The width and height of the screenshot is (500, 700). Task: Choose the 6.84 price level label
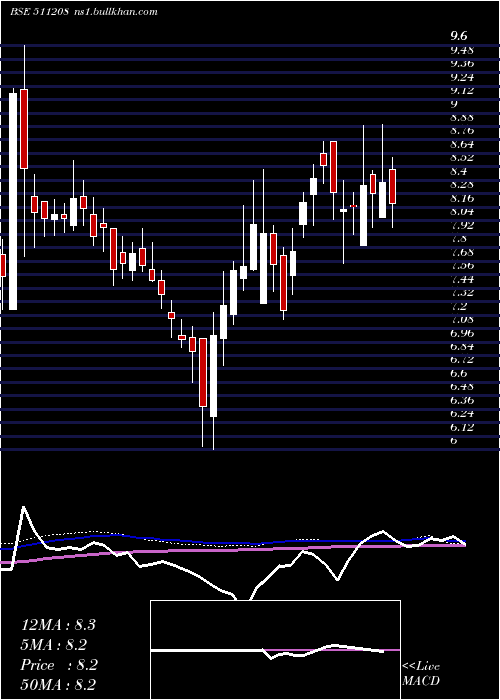pyautogui.click(x=462, y=346)
